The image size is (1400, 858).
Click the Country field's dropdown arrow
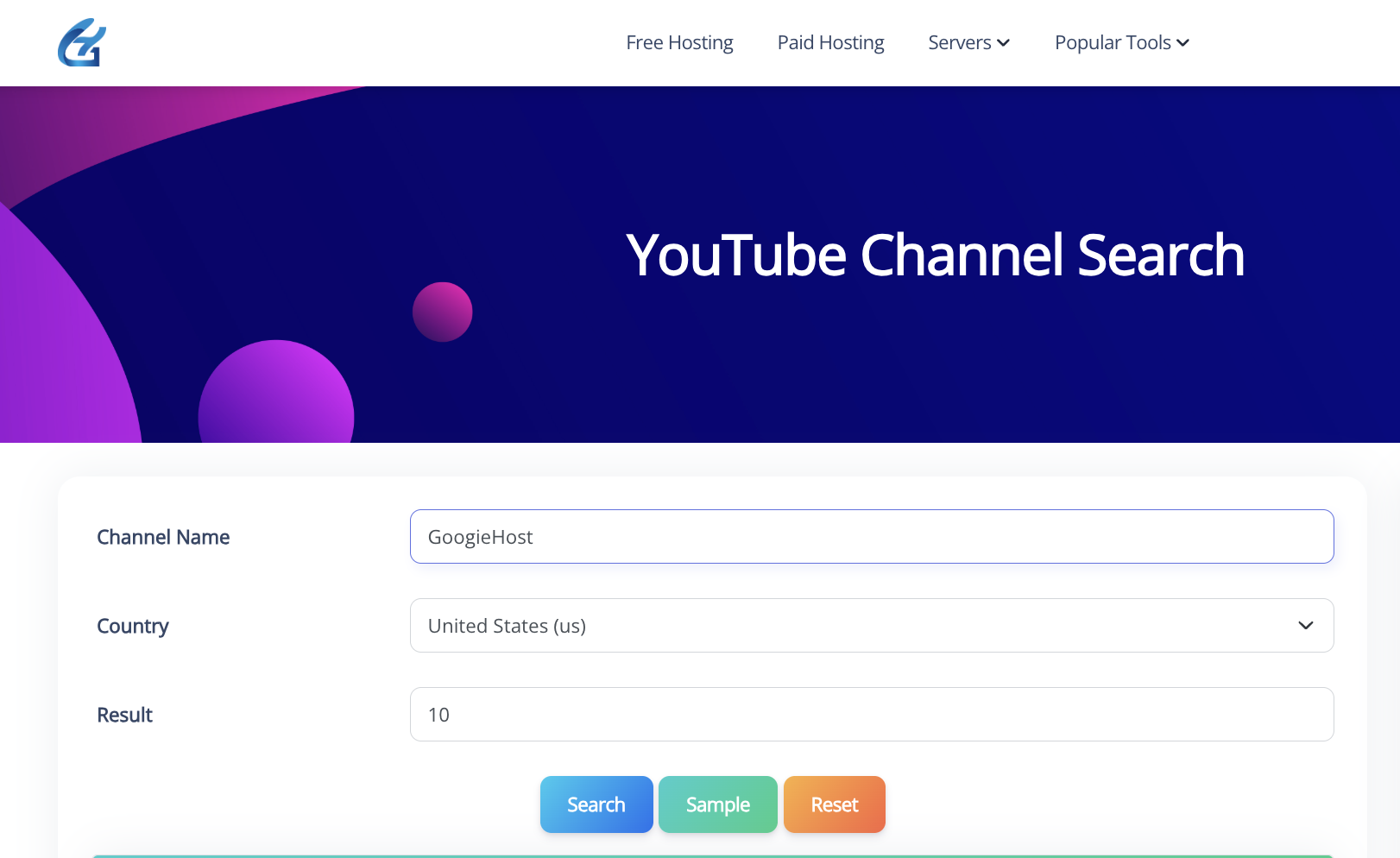[1305, 626]
